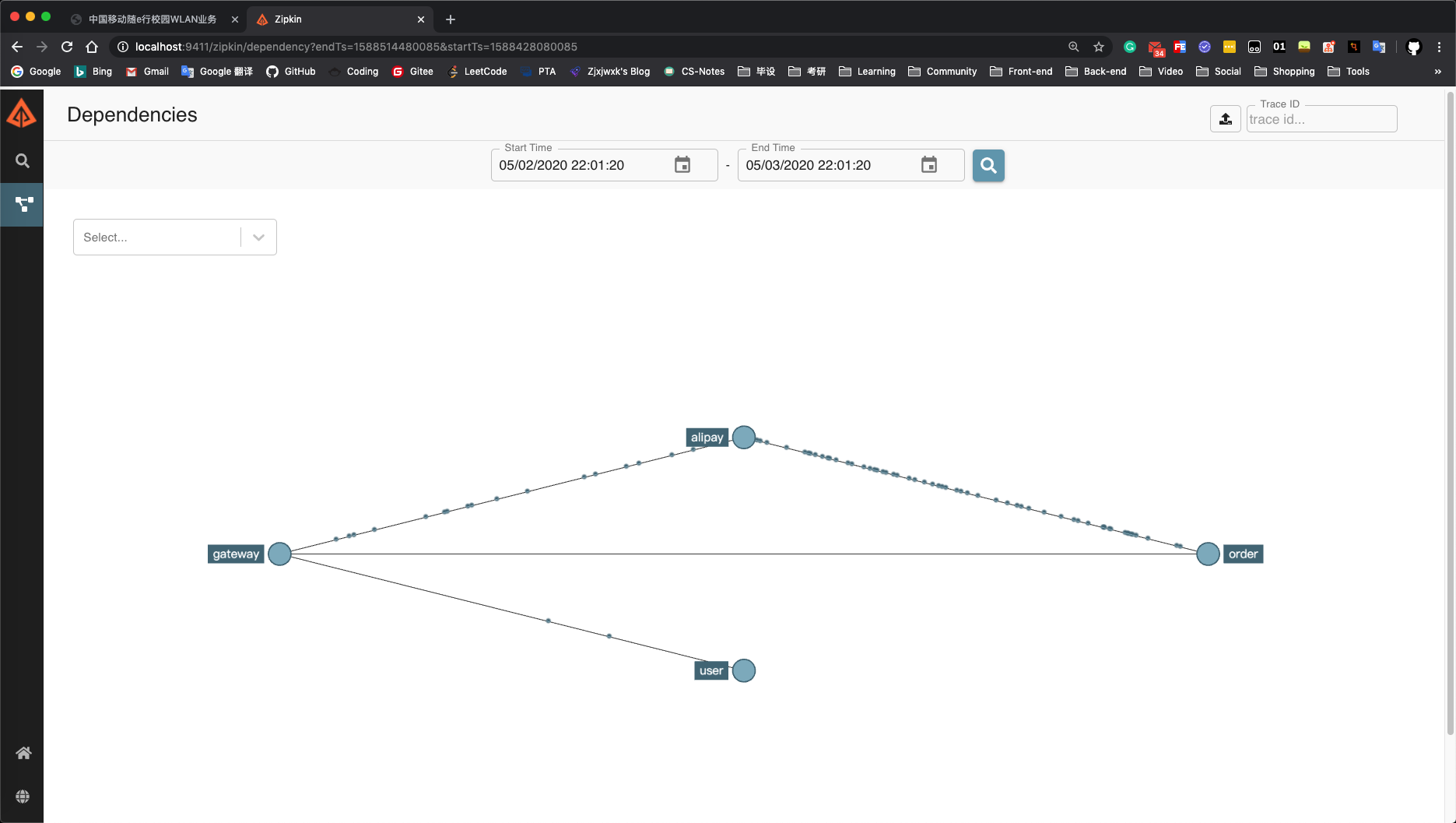Open the CS-Notes bookmark
This screenshot has height=823, width=1456.
tap(694, 71)
